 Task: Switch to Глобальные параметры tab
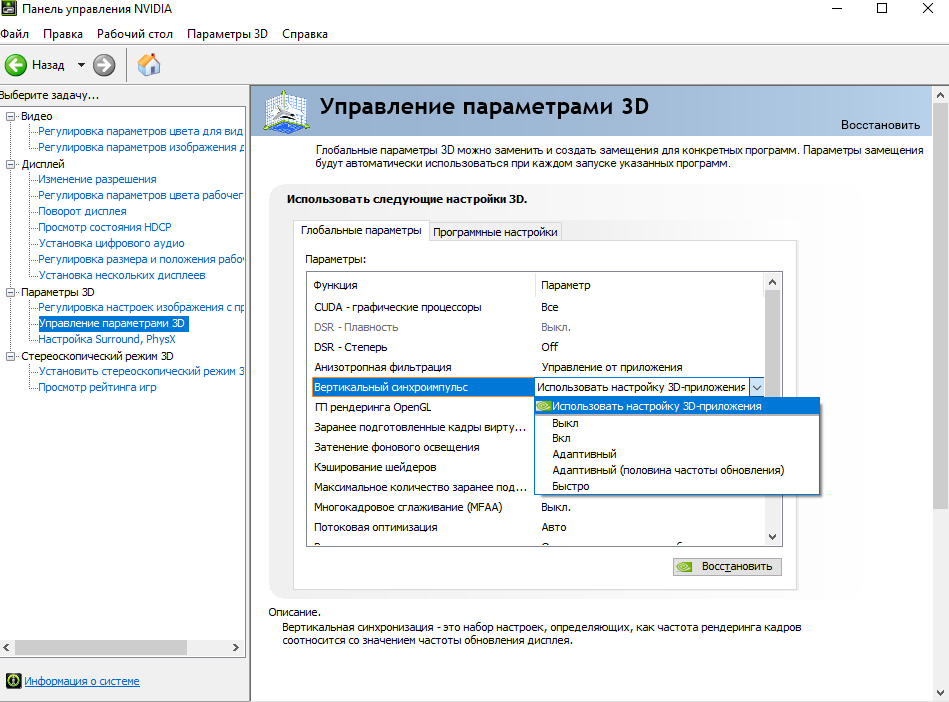361,231
